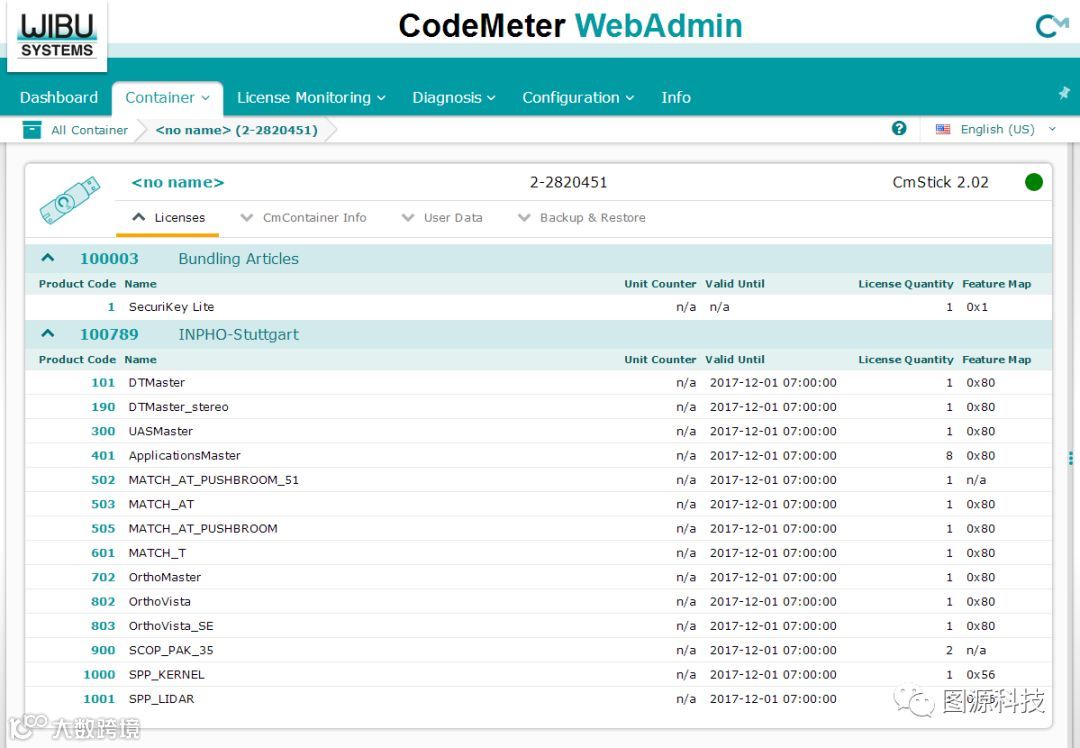Collapse firm code 100789 INPHO-Stuttgart
The height and width of the screenshot is (748, 1080).
point(48,334)
